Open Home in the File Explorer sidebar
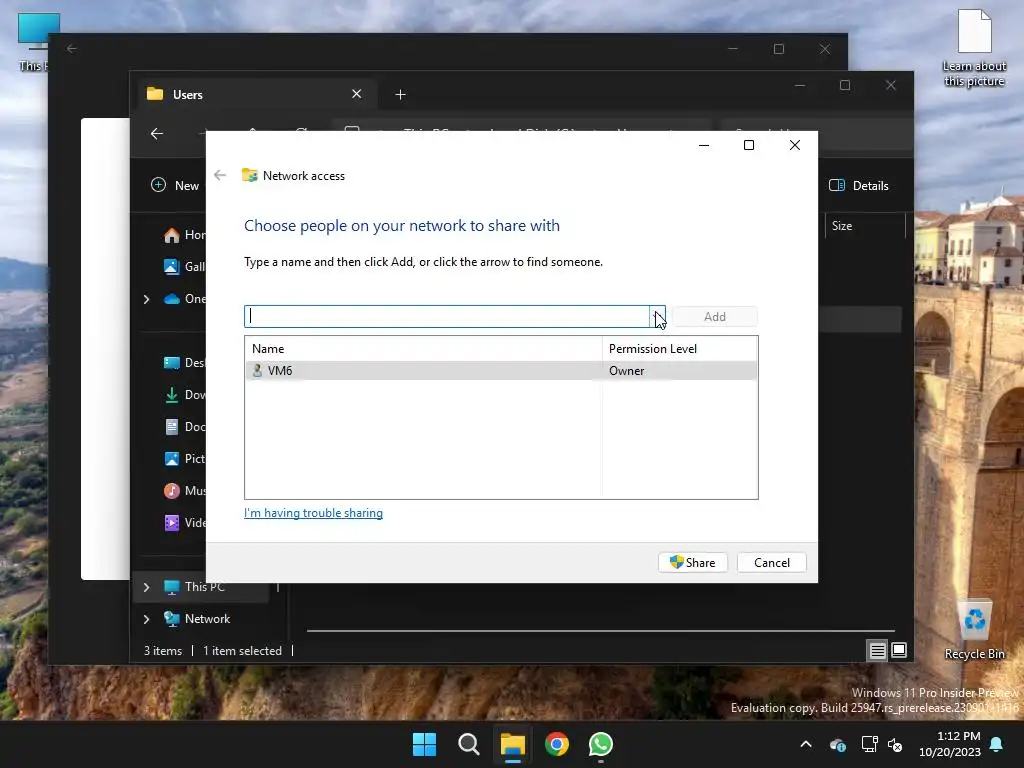The width and height of the screenshot is (1024, 768). [x=184, y=235]
